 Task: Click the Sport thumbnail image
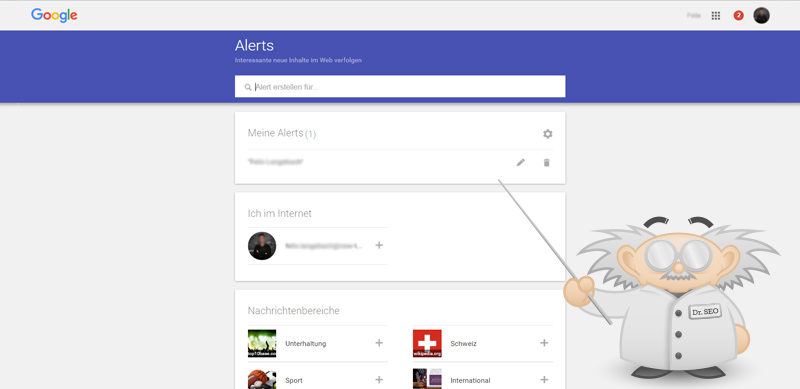tap(262, 379)
